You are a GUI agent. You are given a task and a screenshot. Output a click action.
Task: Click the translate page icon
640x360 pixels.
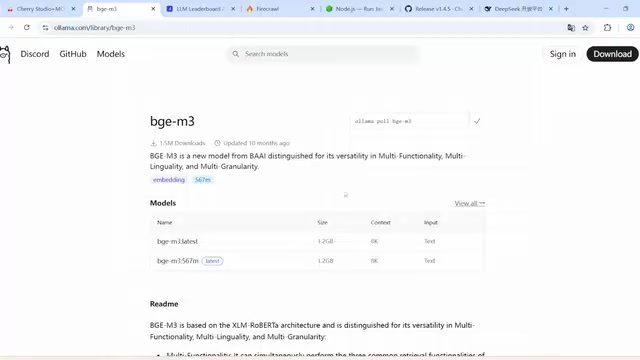point(571,27)
